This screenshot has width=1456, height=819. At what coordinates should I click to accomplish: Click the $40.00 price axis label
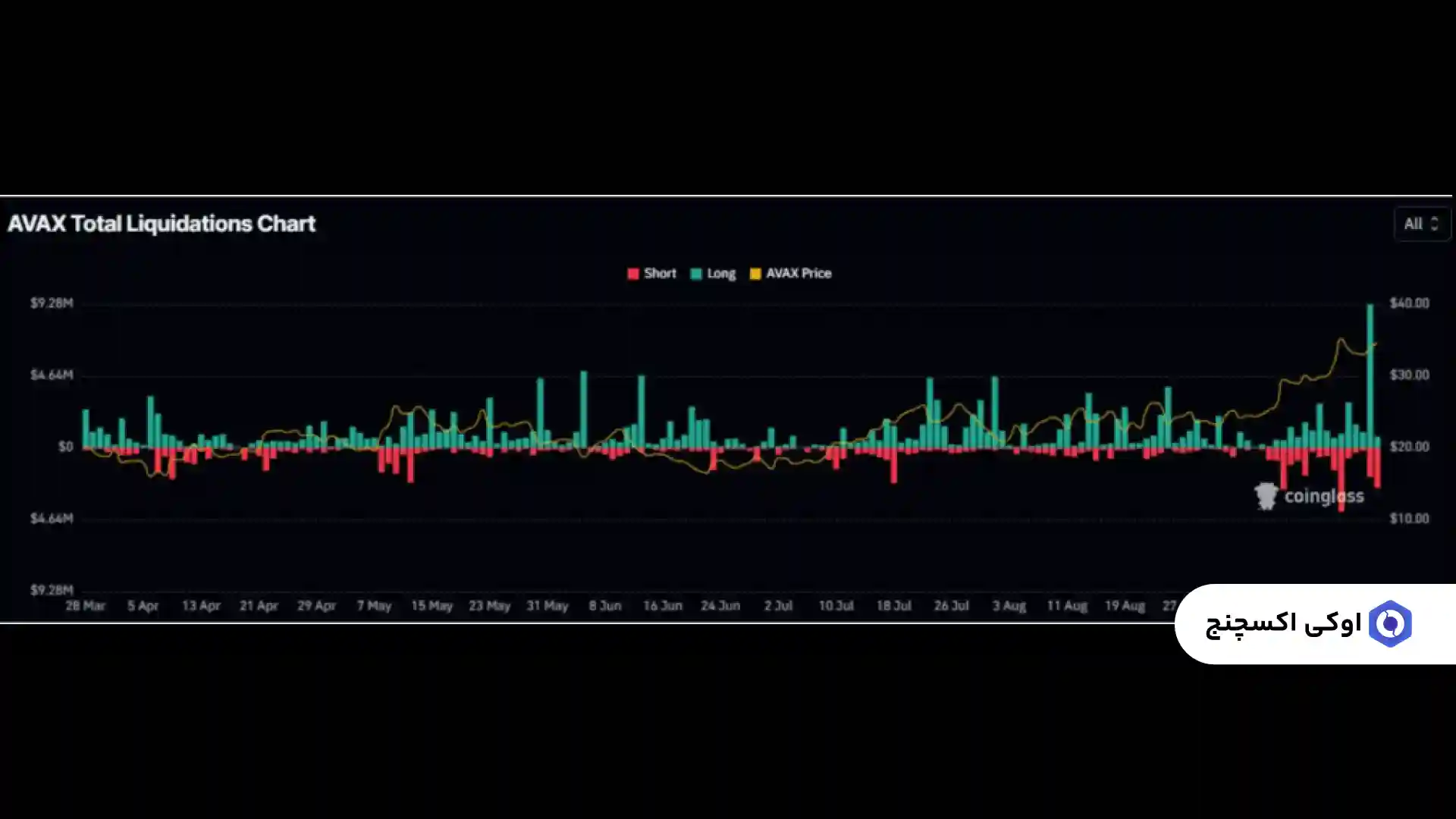tap(1409, 303)
